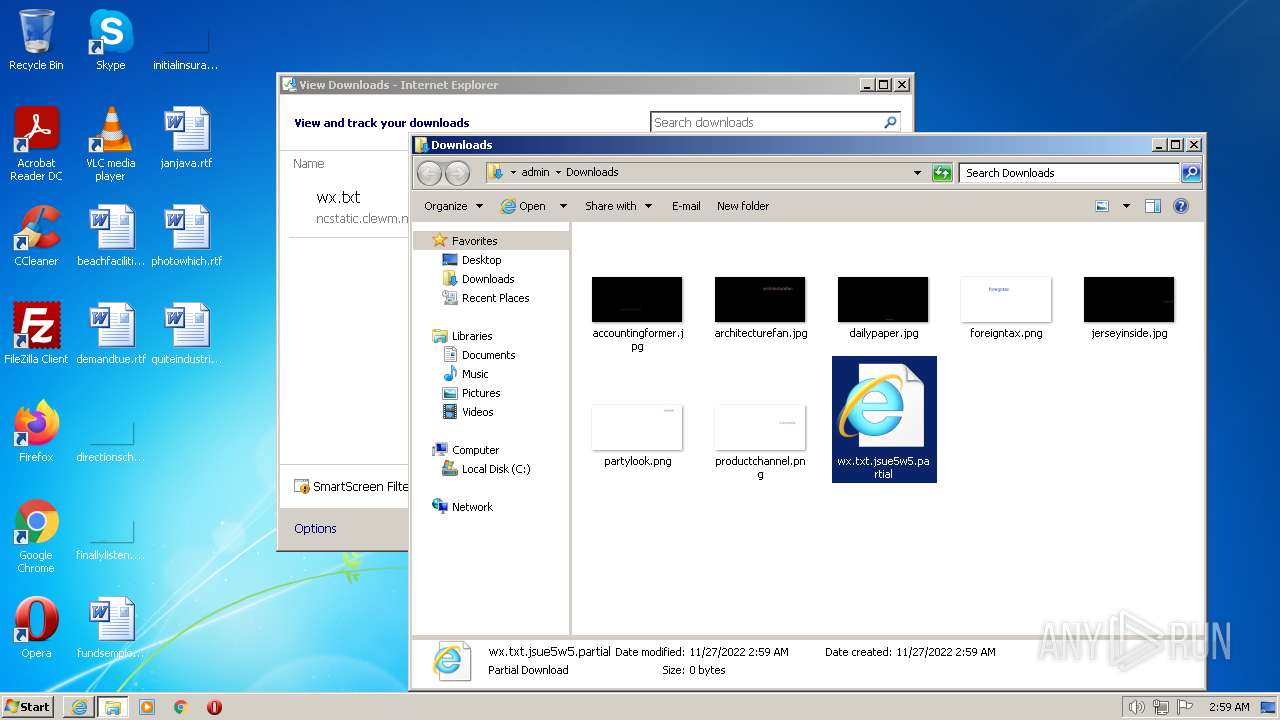Screen dimensions: 1280x720
Task: Open Internet Explorer in taskbar
Action: click(79, 707)
